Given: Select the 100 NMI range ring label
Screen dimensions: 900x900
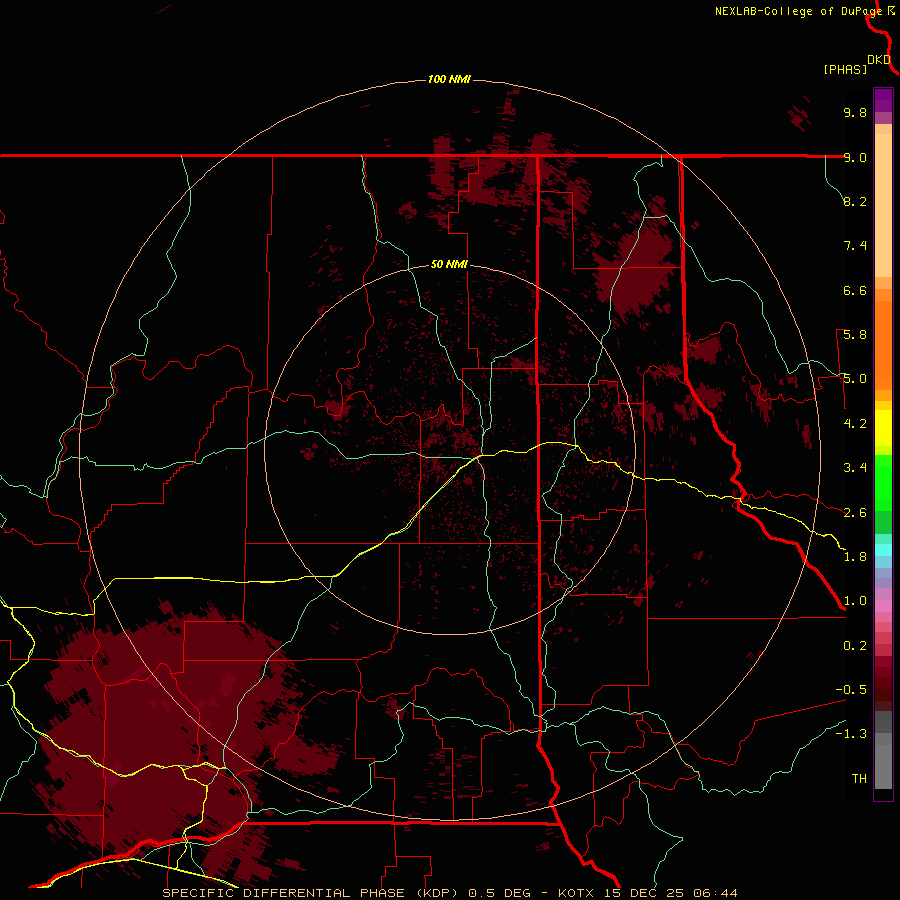Looking at the screenshot, I should coord(449,79).
